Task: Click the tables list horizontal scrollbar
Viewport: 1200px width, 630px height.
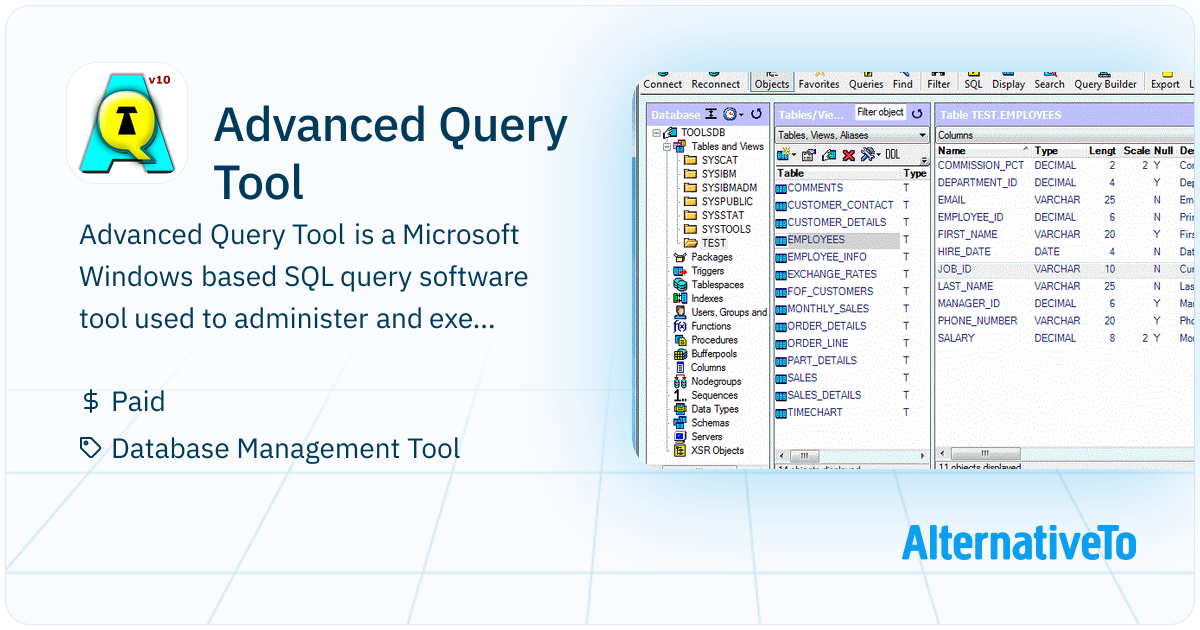Action: point(852,454)
